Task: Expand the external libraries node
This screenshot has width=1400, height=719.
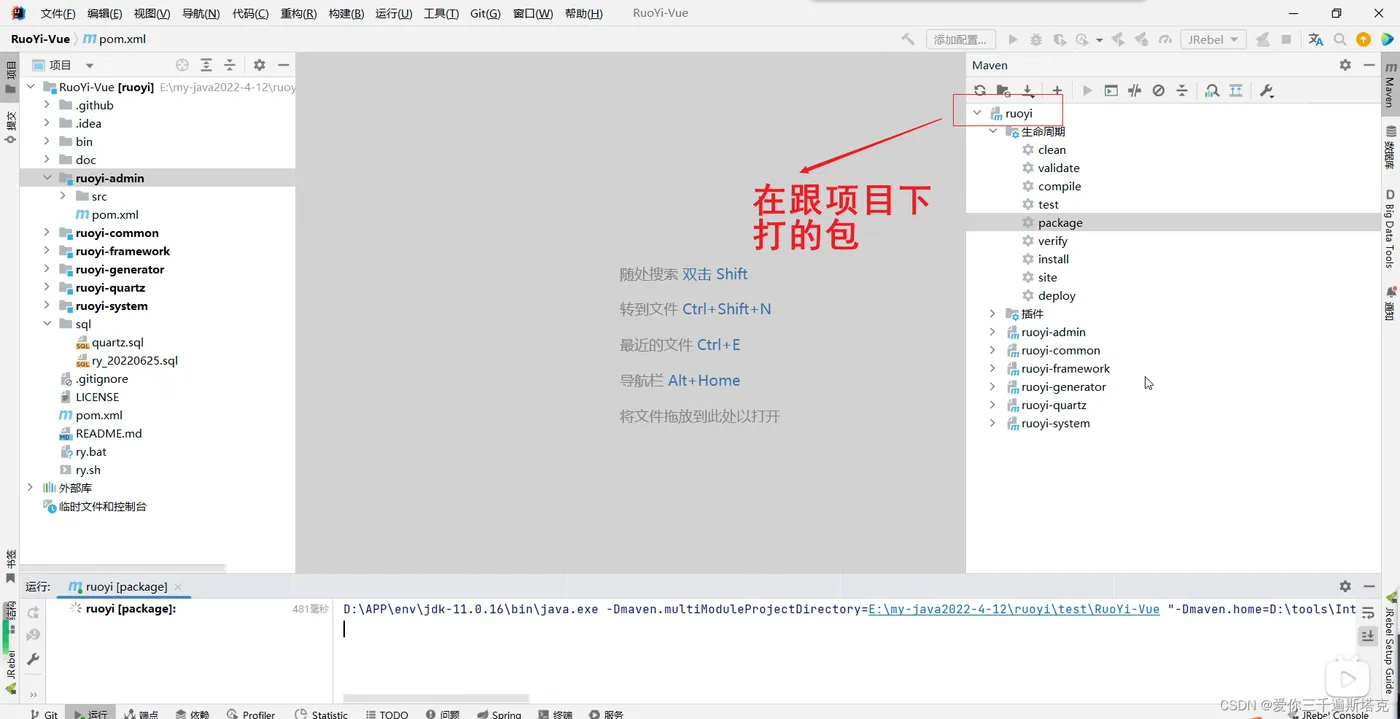Action: click(30, 488)
